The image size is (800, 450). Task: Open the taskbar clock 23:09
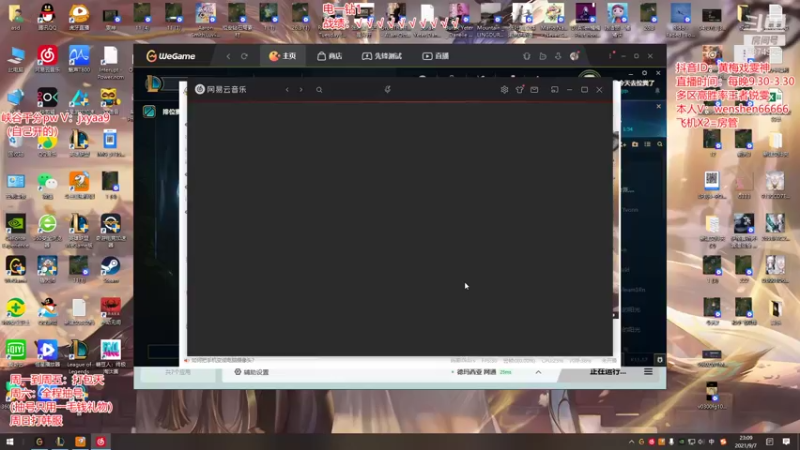click(x=746, y=442)
